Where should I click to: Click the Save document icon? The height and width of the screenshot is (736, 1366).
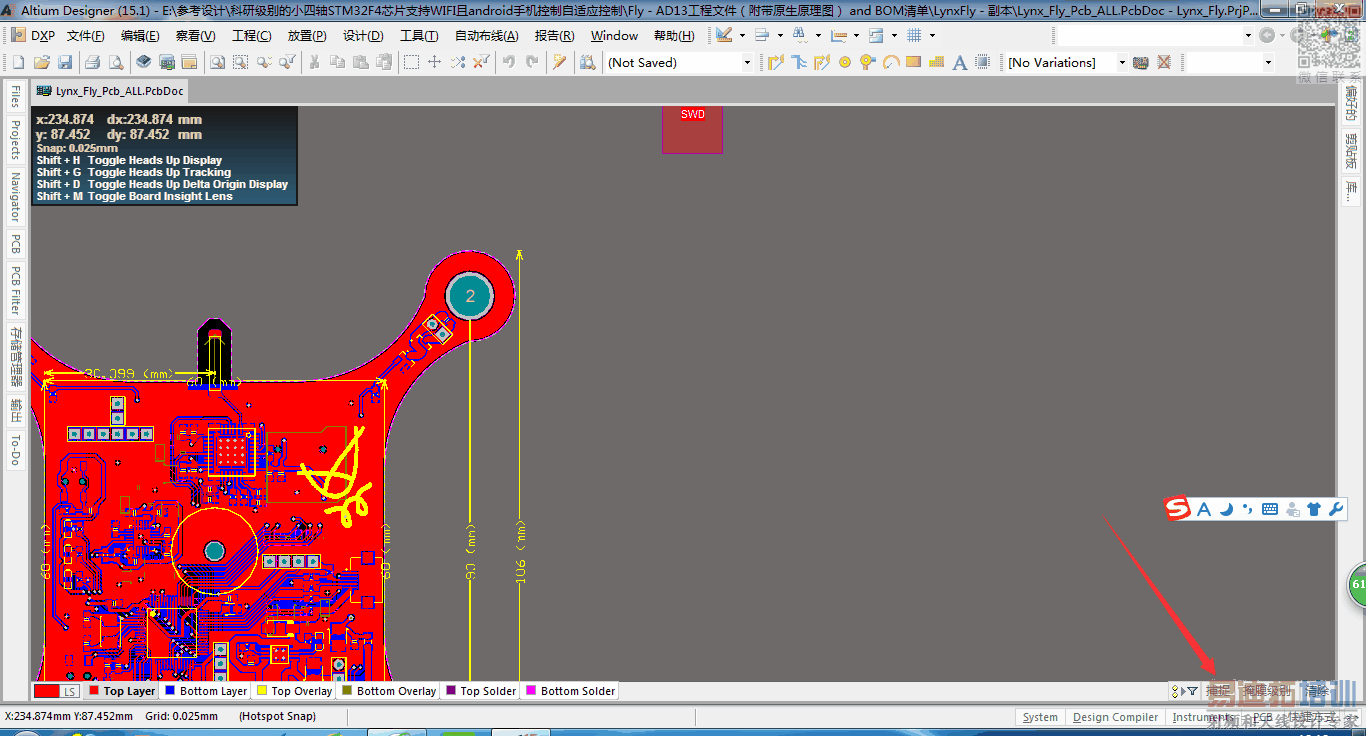[x=64, y=62]
